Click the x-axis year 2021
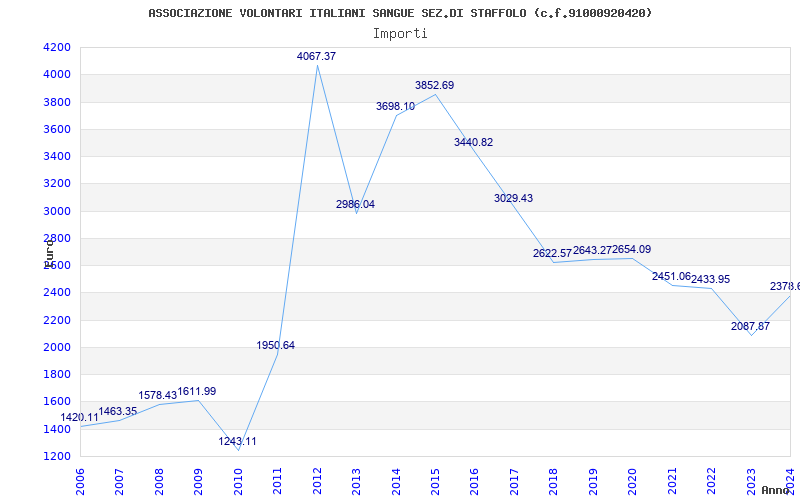800x500 pixels. tap(672, 482)
